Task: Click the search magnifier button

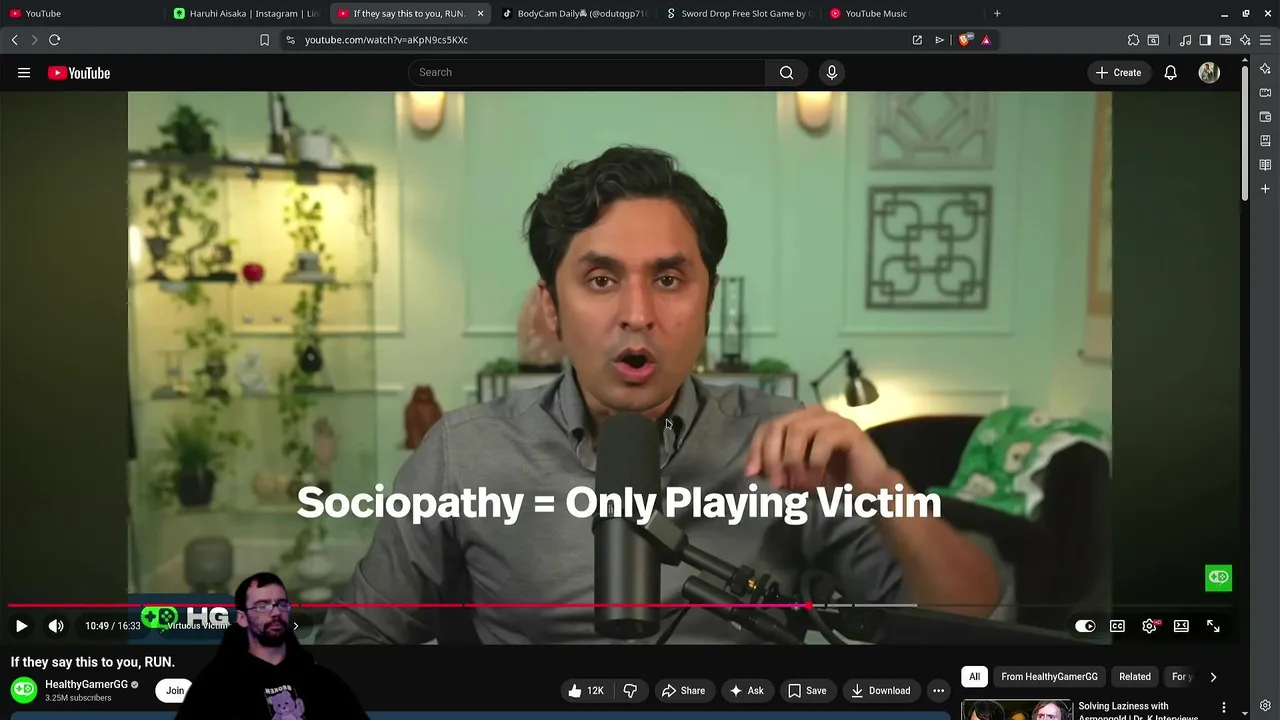Action: point(787,72)
